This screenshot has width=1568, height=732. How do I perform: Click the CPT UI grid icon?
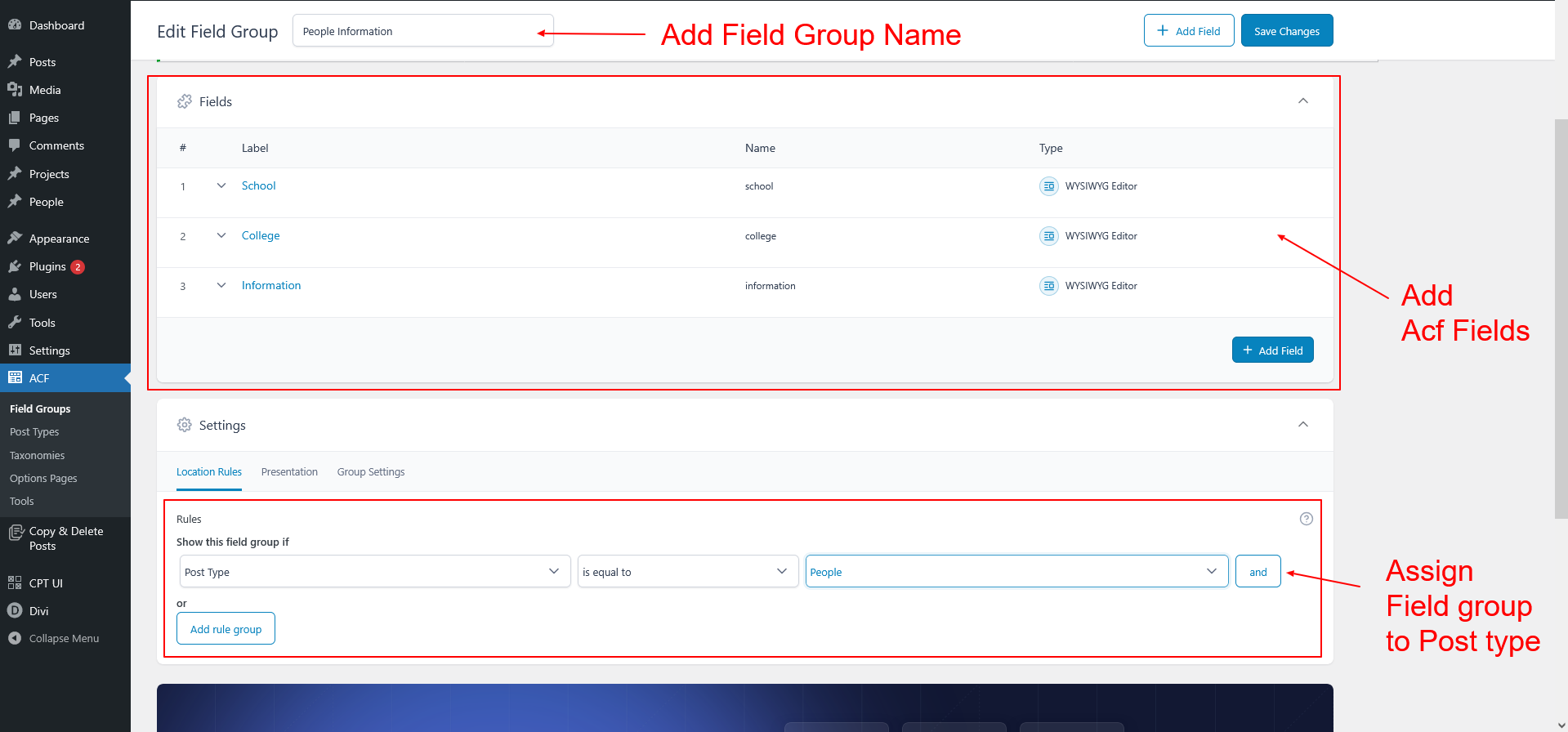(x=15, y=583)
